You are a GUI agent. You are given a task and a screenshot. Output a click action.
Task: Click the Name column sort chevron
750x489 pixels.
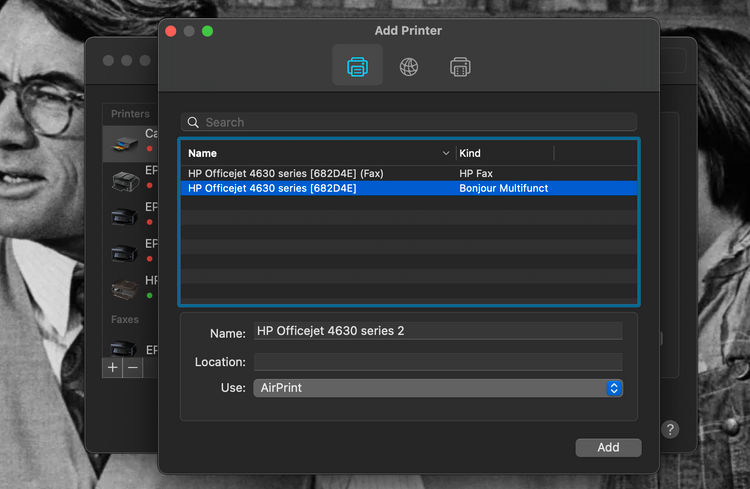(446, 154)
